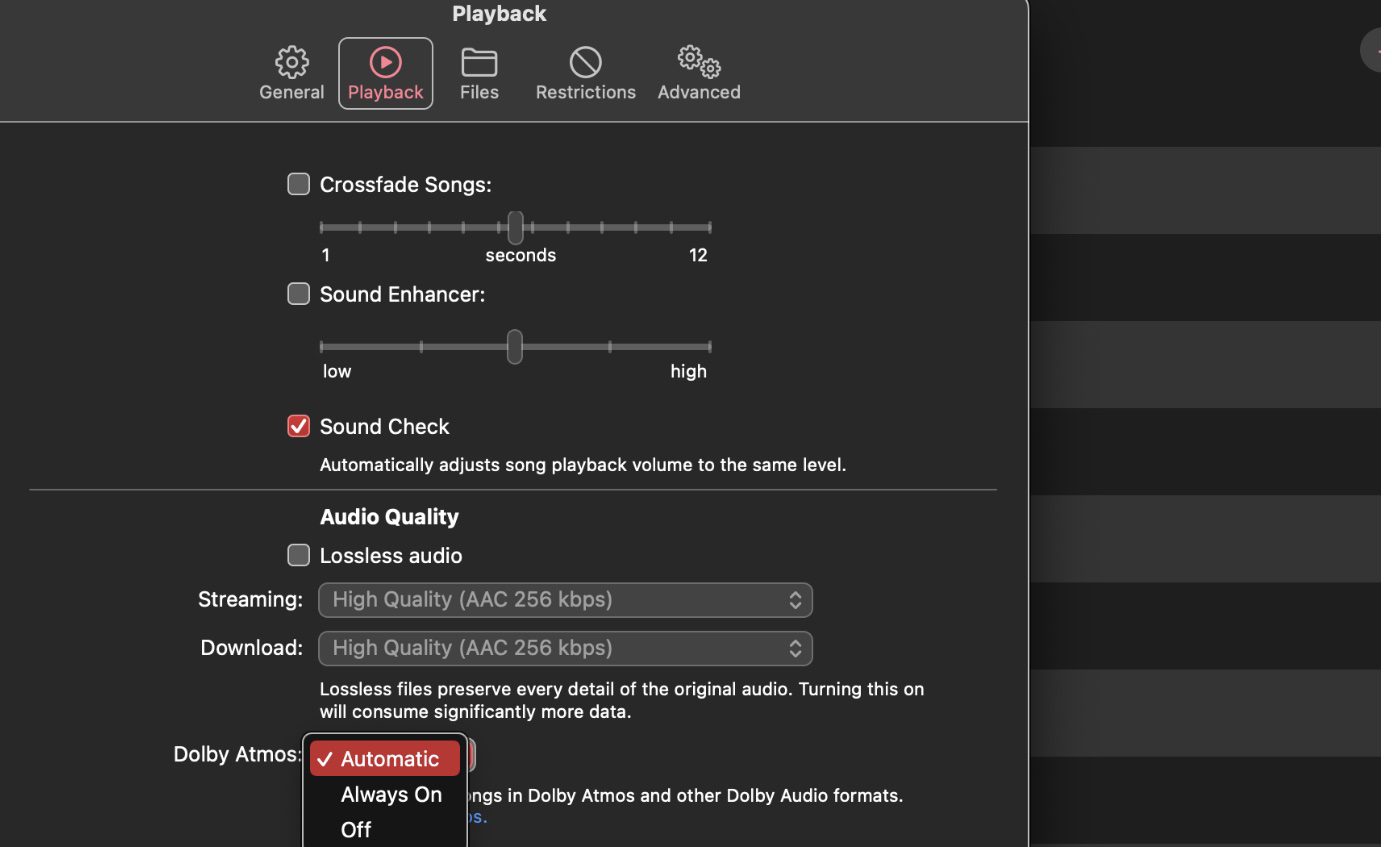The image size is (1400, 847).
Task: Click the 'Automatically adjusts song playback volume' description
Action: pos(583,465)
